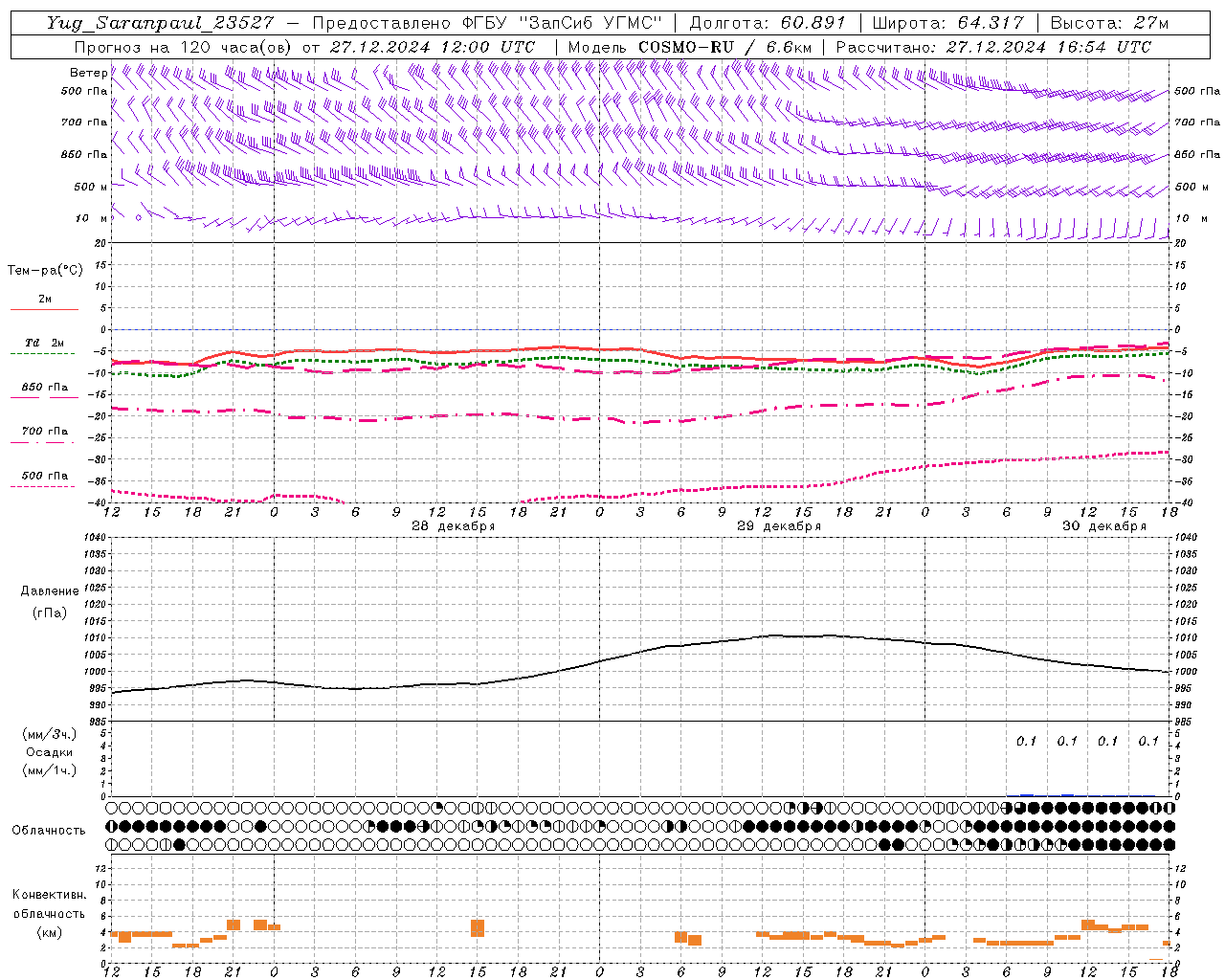Click the '700 гПа' temperature legend entry

coord(44,432)
